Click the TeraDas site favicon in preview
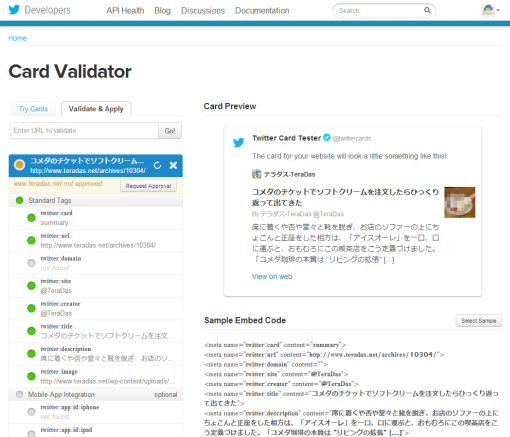The image size is (510, 437). 256,174
